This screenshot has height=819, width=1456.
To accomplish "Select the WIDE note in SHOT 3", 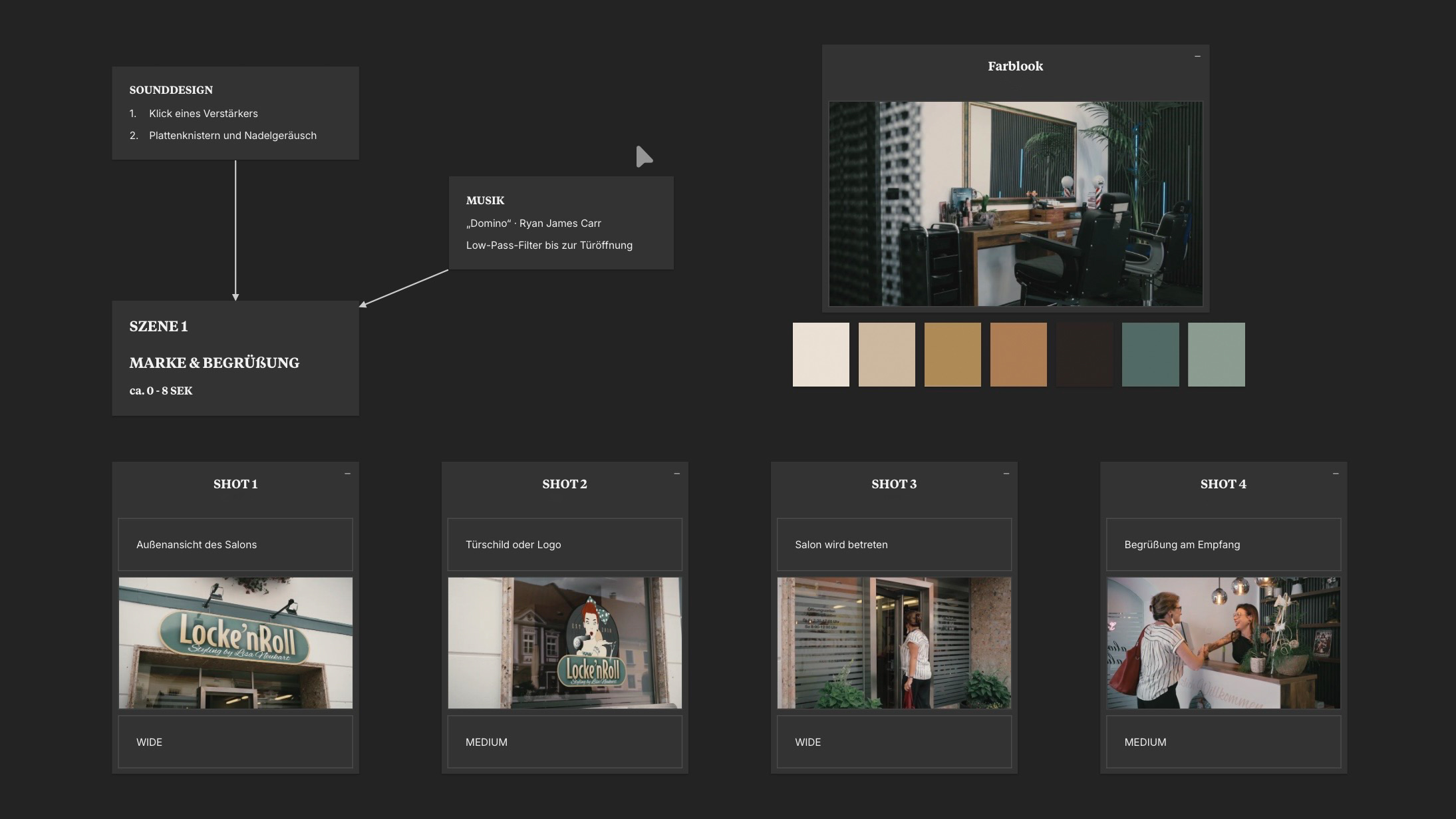I will (x=894, y=742).
